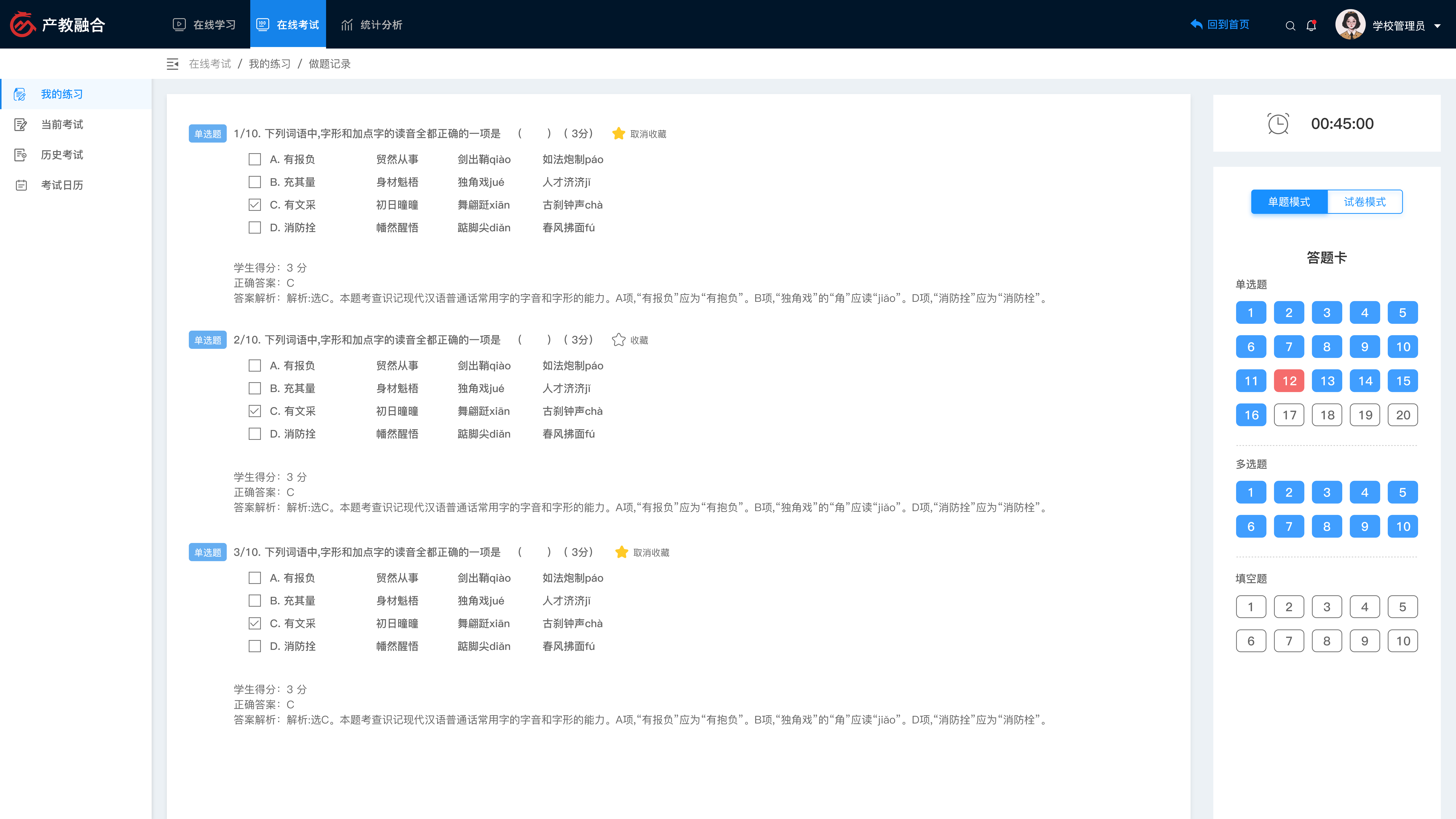Click 收藏 on question 2

coord(639,340)
